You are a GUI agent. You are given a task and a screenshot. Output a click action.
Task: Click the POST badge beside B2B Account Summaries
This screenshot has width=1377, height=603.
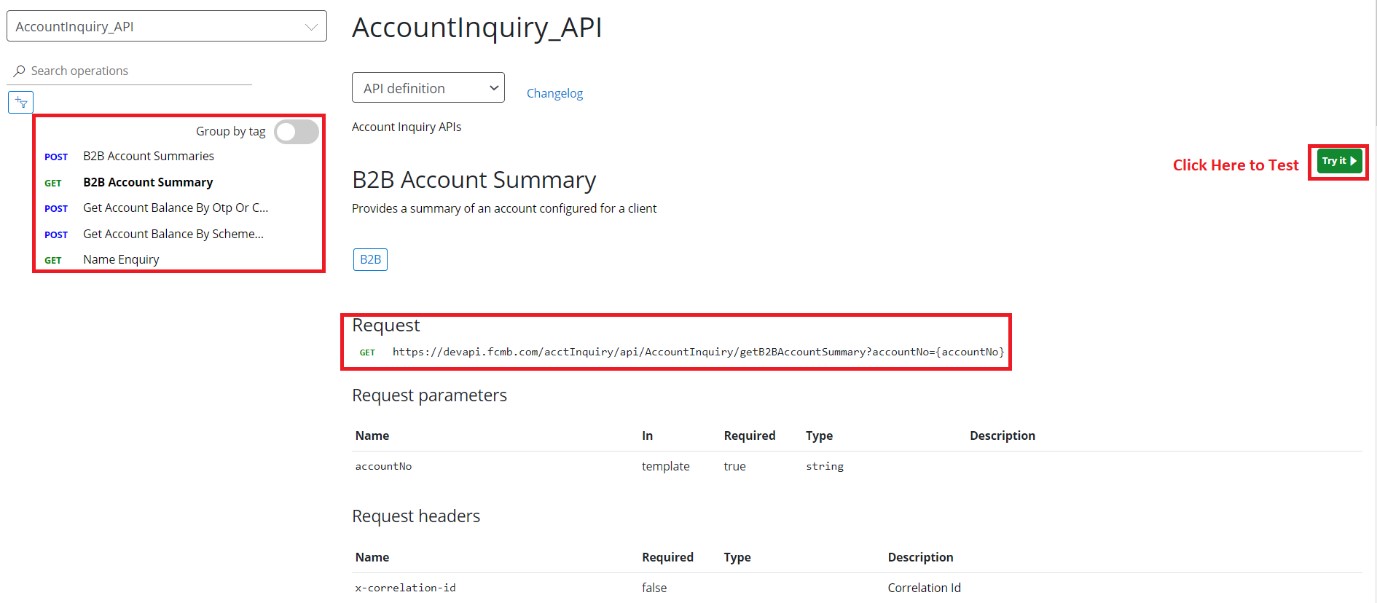tap(56, 157)
